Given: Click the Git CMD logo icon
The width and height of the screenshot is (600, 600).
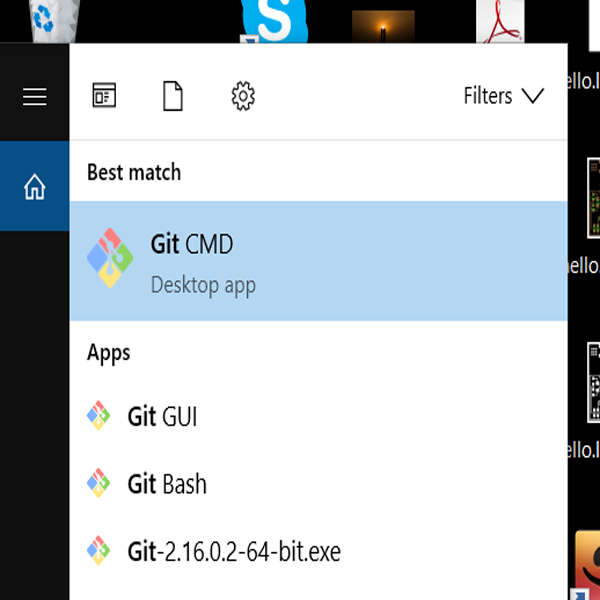Looking at the screenshot, I should click(x=110, y=259).
